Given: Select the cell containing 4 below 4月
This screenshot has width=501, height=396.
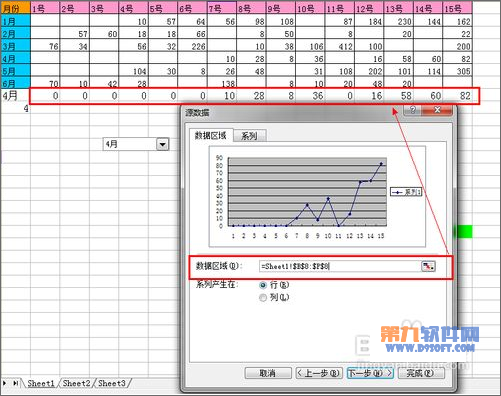Looking at the screenshot, I should coord(15,108).
